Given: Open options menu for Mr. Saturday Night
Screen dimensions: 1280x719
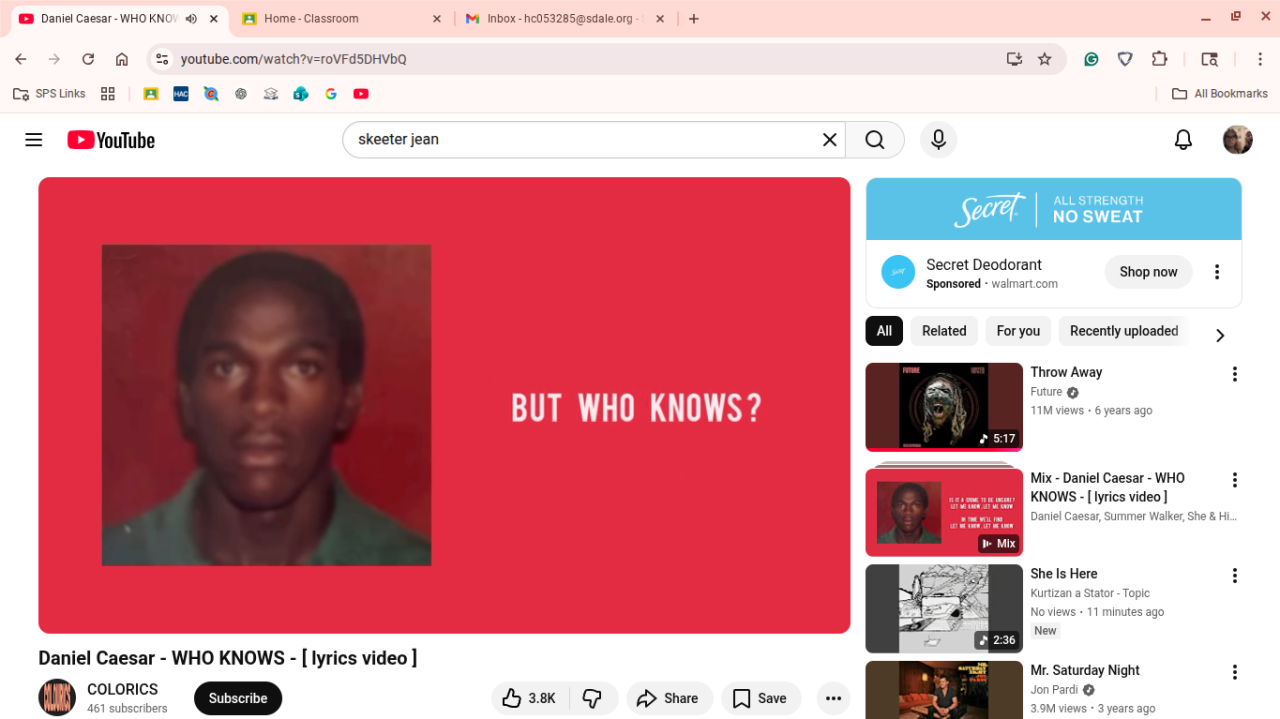Looking at the screenshot, I should point(1234,672).
